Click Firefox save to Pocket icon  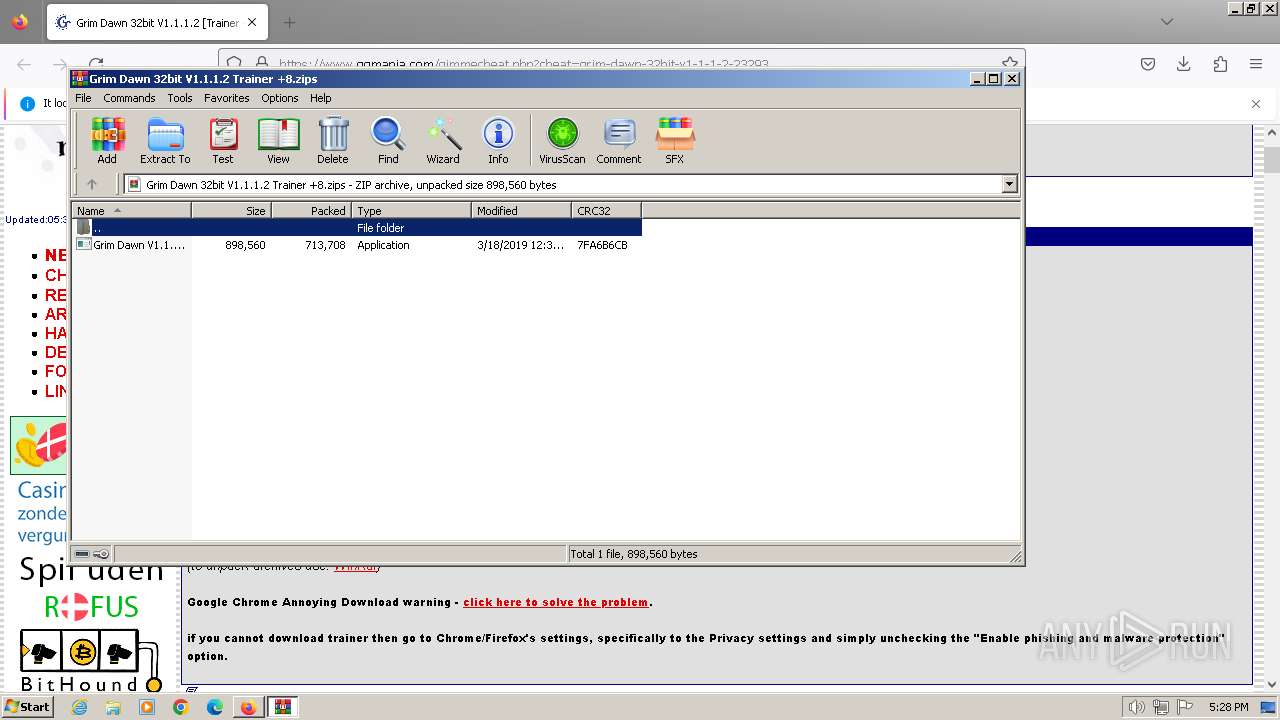click(x=1148, y=64)
